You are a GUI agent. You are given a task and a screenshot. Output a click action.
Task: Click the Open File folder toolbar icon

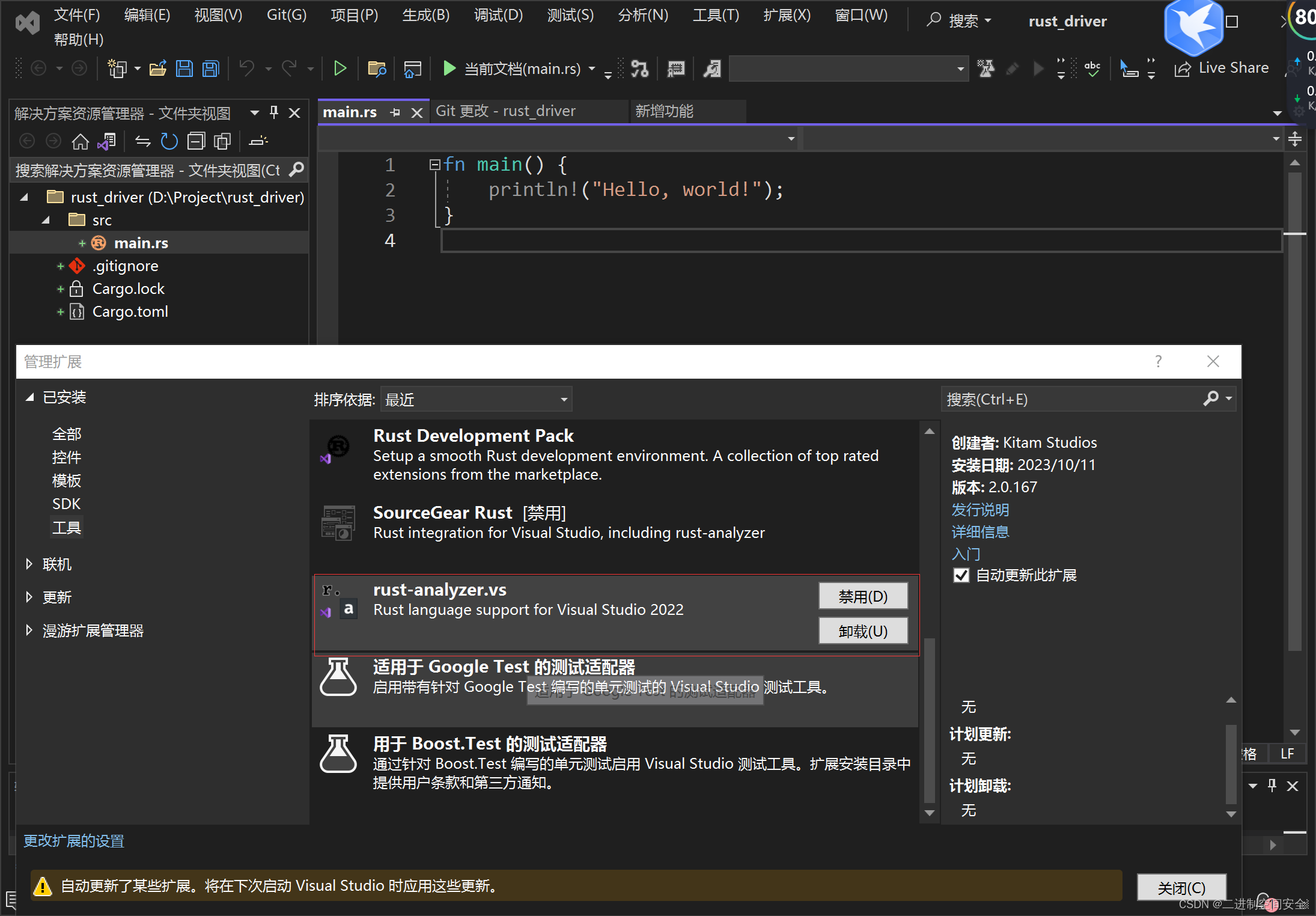click(x=157, y=69)
